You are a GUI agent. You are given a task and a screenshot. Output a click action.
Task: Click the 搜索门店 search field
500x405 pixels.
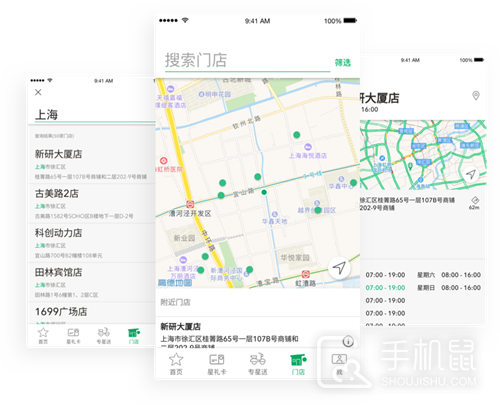tap(247, 61)
